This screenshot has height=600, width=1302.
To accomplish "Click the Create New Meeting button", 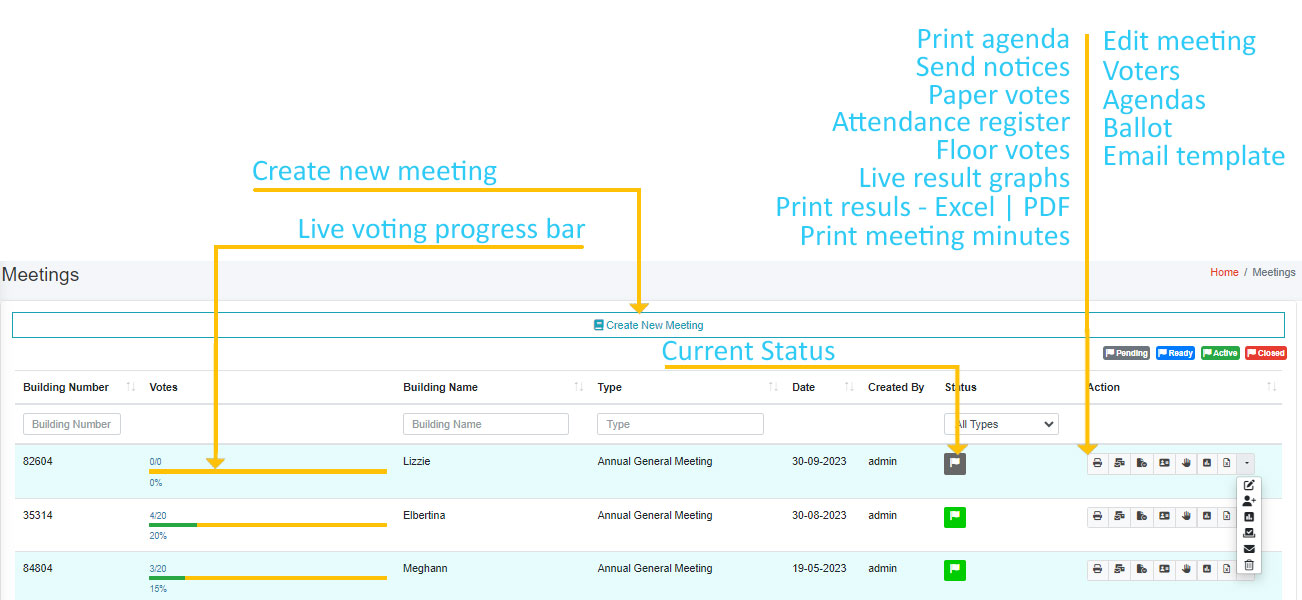I will point(648,325).
